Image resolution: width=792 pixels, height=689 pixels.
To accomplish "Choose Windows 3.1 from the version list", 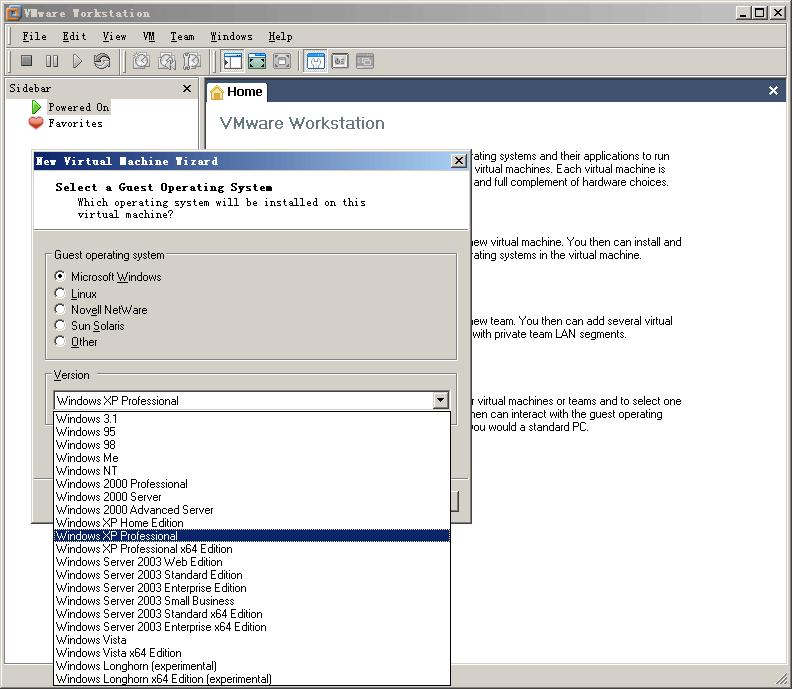I will [252, 419].
